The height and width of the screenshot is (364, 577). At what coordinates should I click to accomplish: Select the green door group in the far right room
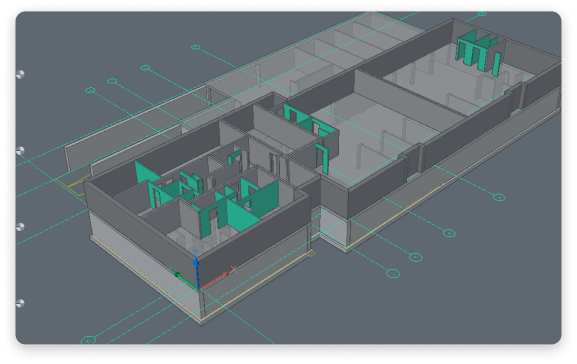[478, 52]
